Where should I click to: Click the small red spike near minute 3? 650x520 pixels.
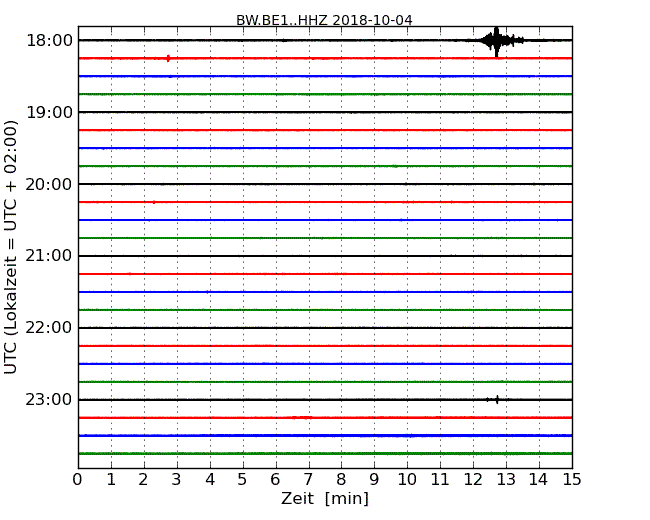tap(168, 58)
